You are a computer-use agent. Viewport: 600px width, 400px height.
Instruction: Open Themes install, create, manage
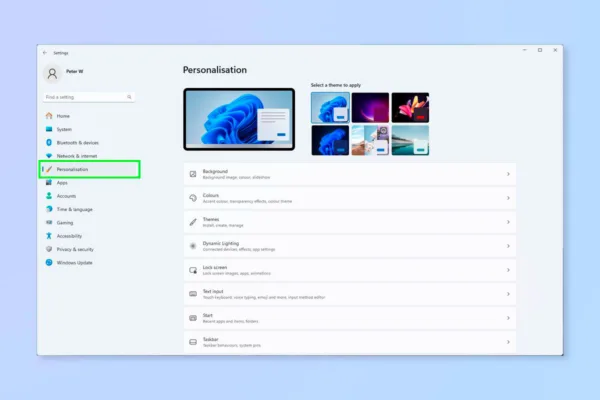coord(350,222)
